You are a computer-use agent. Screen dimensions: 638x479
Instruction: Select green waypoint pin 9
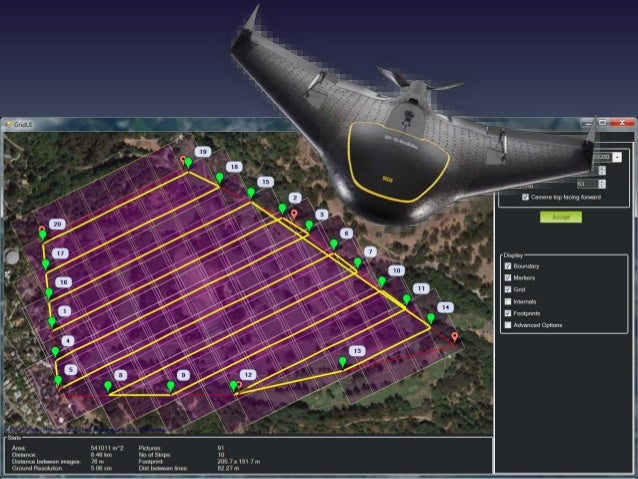tap(170, 386)
